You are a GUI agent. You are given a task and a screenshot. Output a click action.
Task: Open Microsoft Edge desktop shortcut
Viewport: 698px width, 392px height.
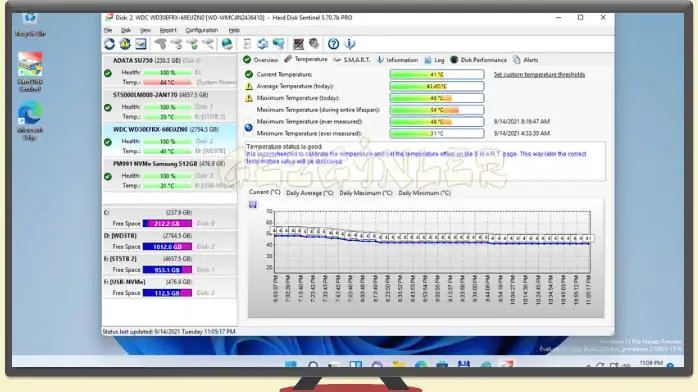coord(30,121)
